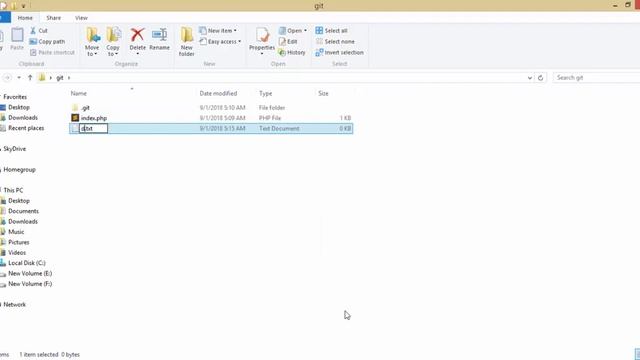Refresh the current folder view
This screenshot has height=360, width=640.
[540, 78]
